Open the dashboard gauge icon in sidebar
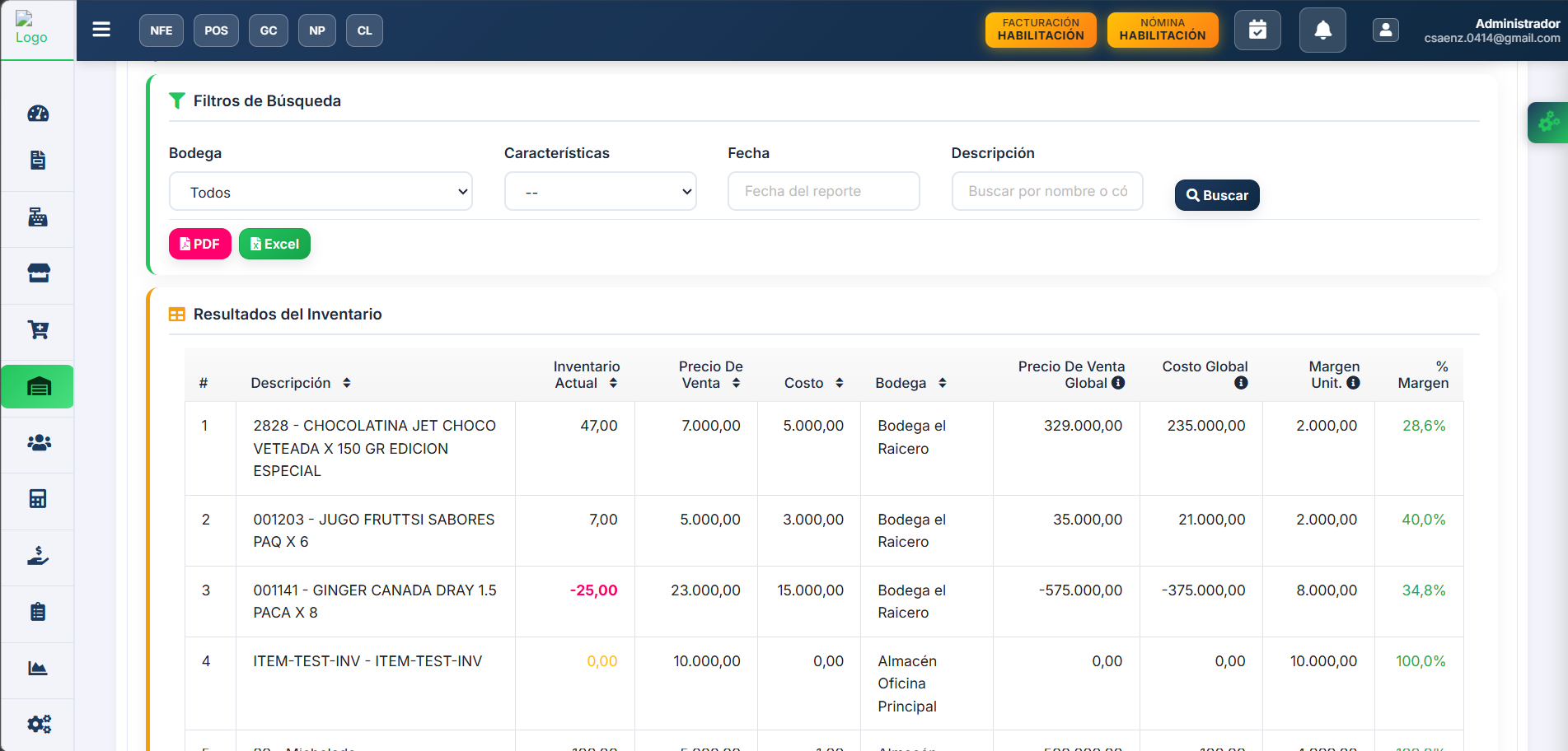Screen dimensions: 1568x751 (38, 114)
